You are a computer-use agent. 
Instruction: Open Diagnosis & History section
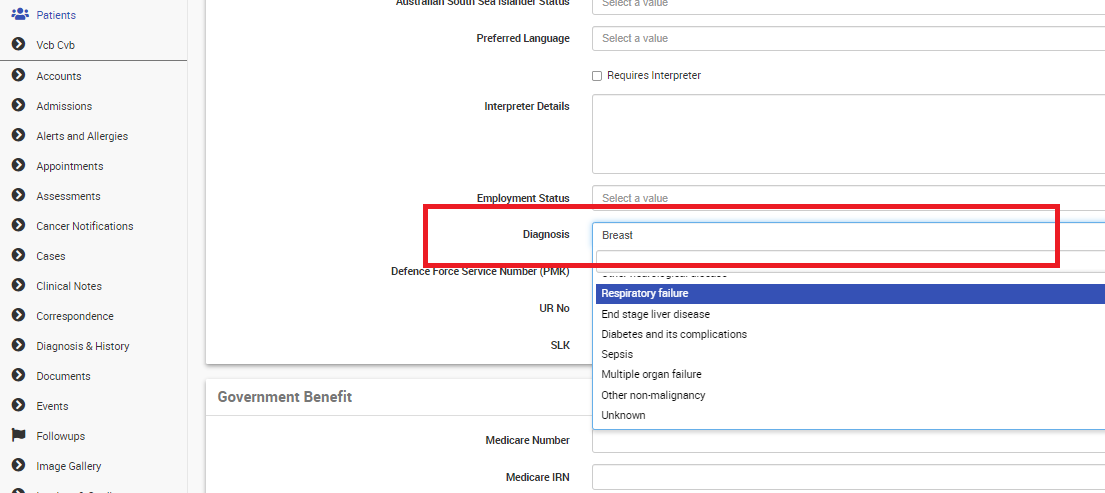[x=83, y=347]
